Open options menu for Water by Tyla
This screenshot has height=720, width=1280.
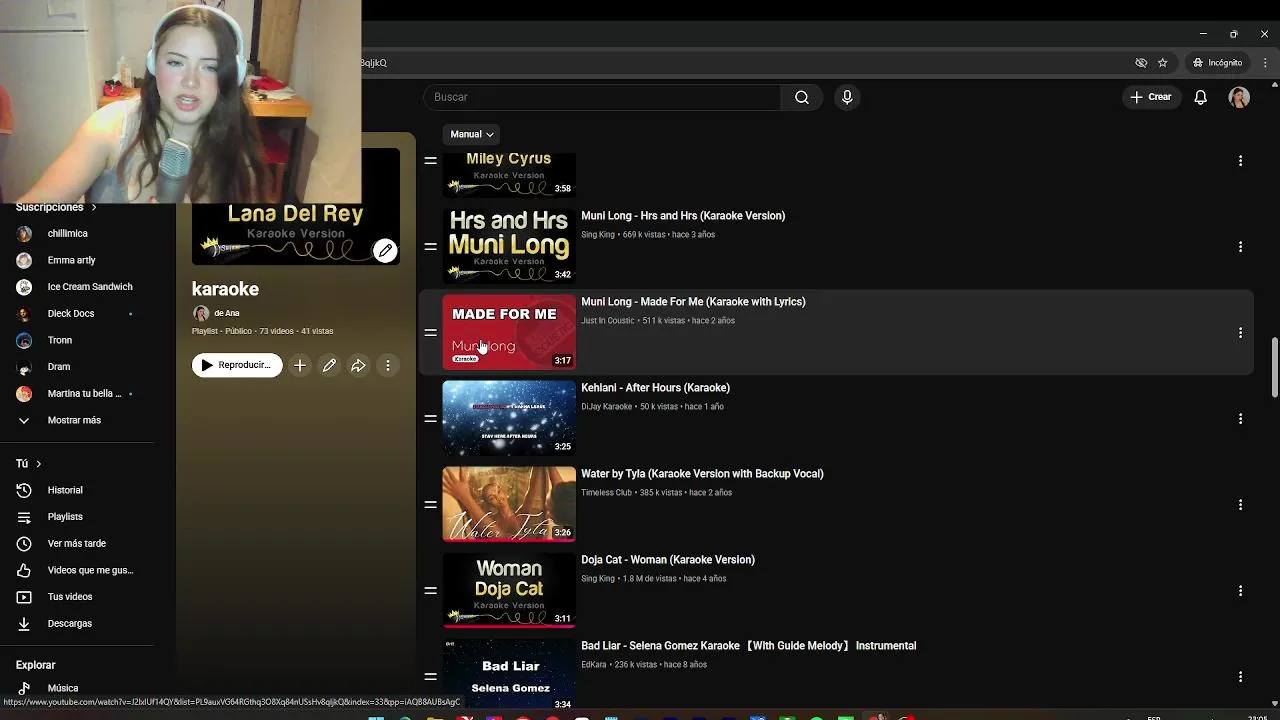pos(1240,505)
